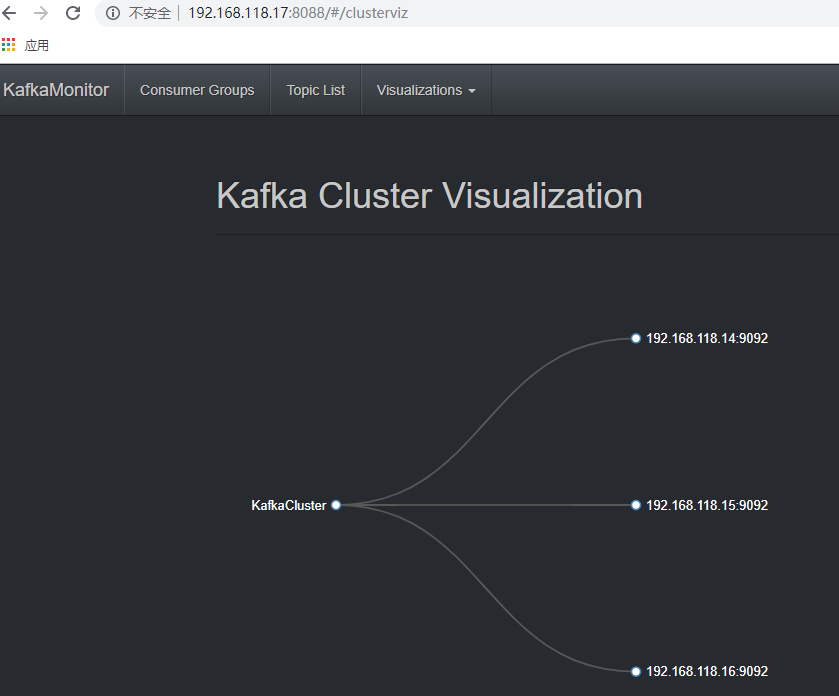The width and height of the screenshot is (839, 696).
Task: Open the Visualizations dropdown menu
Action: (420, 90)
